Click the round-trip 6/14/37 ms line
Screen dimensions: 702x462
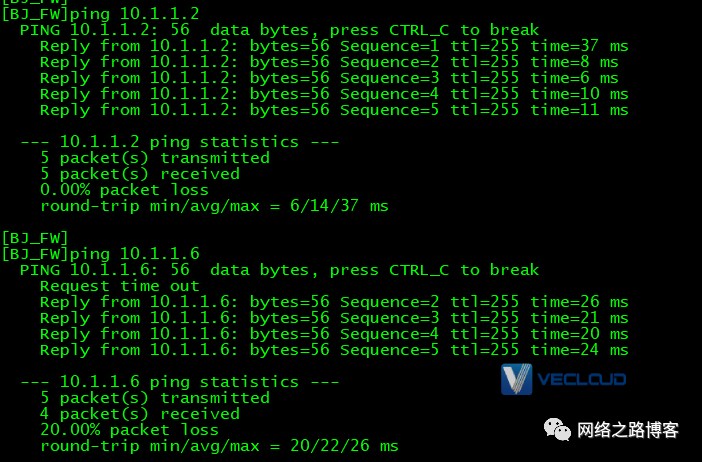coord(214,206)
